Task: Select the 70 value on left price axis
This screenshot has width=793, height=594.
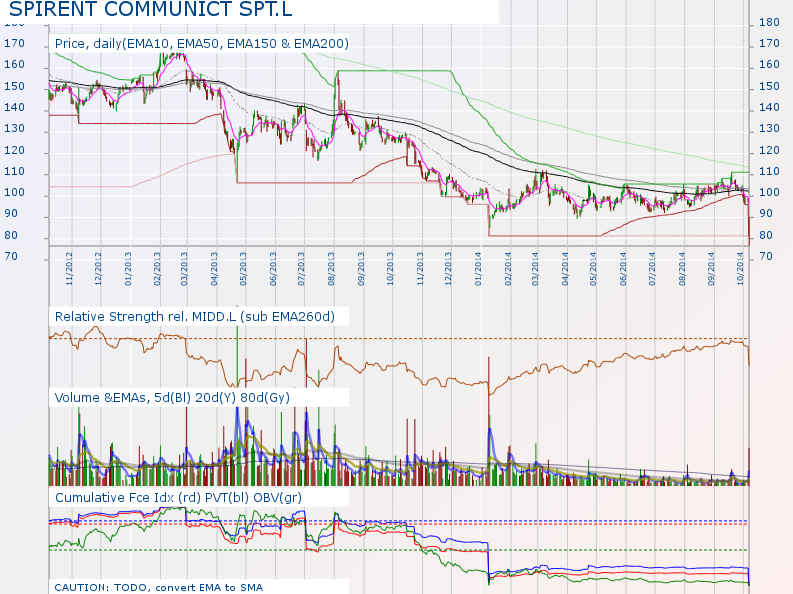Action: (x=11, y=256)
